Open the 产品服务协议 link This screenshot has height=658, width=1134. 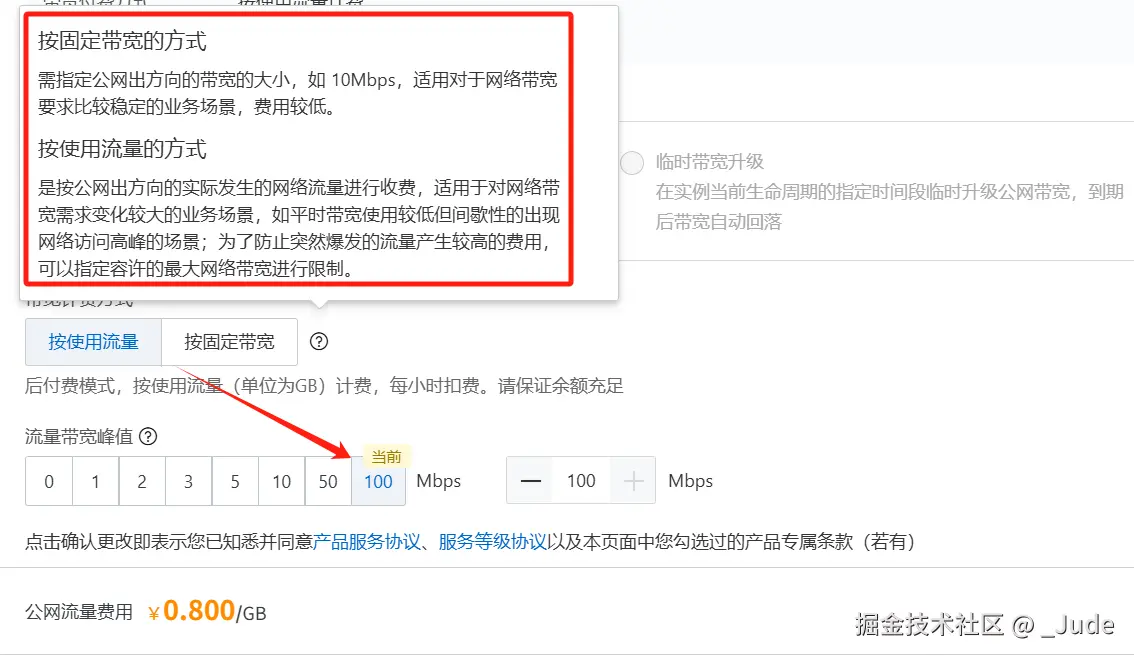(x=367, y=542)
